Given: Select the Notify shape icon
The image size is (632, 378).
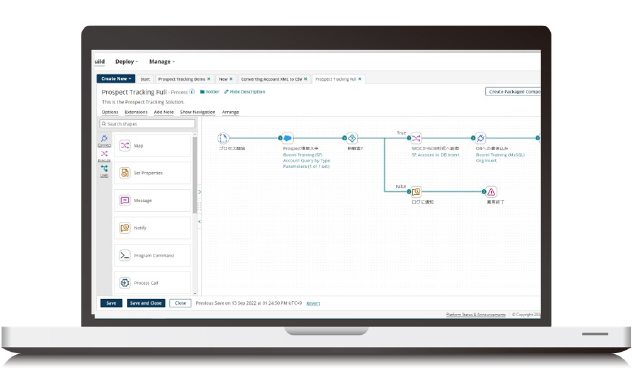Looking at the screenshot, I should pyautogui.click(x=125, y=228).
